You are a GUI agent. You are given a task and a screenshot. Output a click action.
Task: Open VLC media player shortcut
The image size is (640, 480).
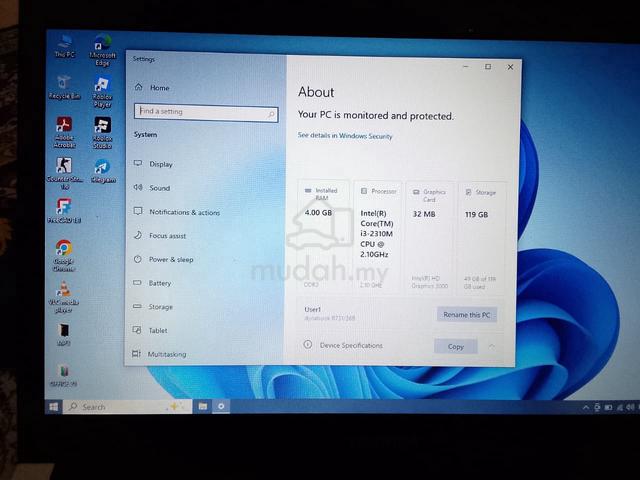click(64, 297)
